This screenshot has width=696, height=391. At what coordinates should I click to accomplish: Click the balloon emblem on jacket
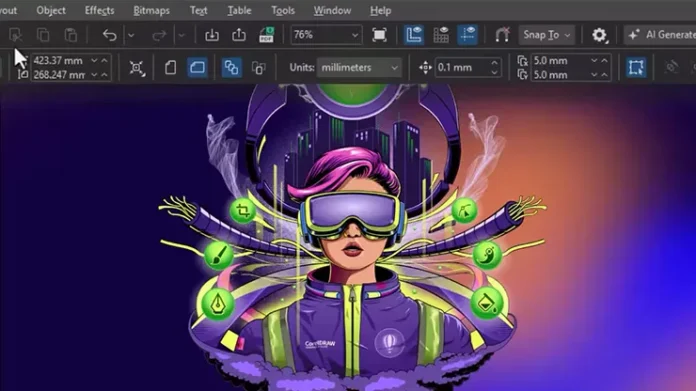pos(389,343)
